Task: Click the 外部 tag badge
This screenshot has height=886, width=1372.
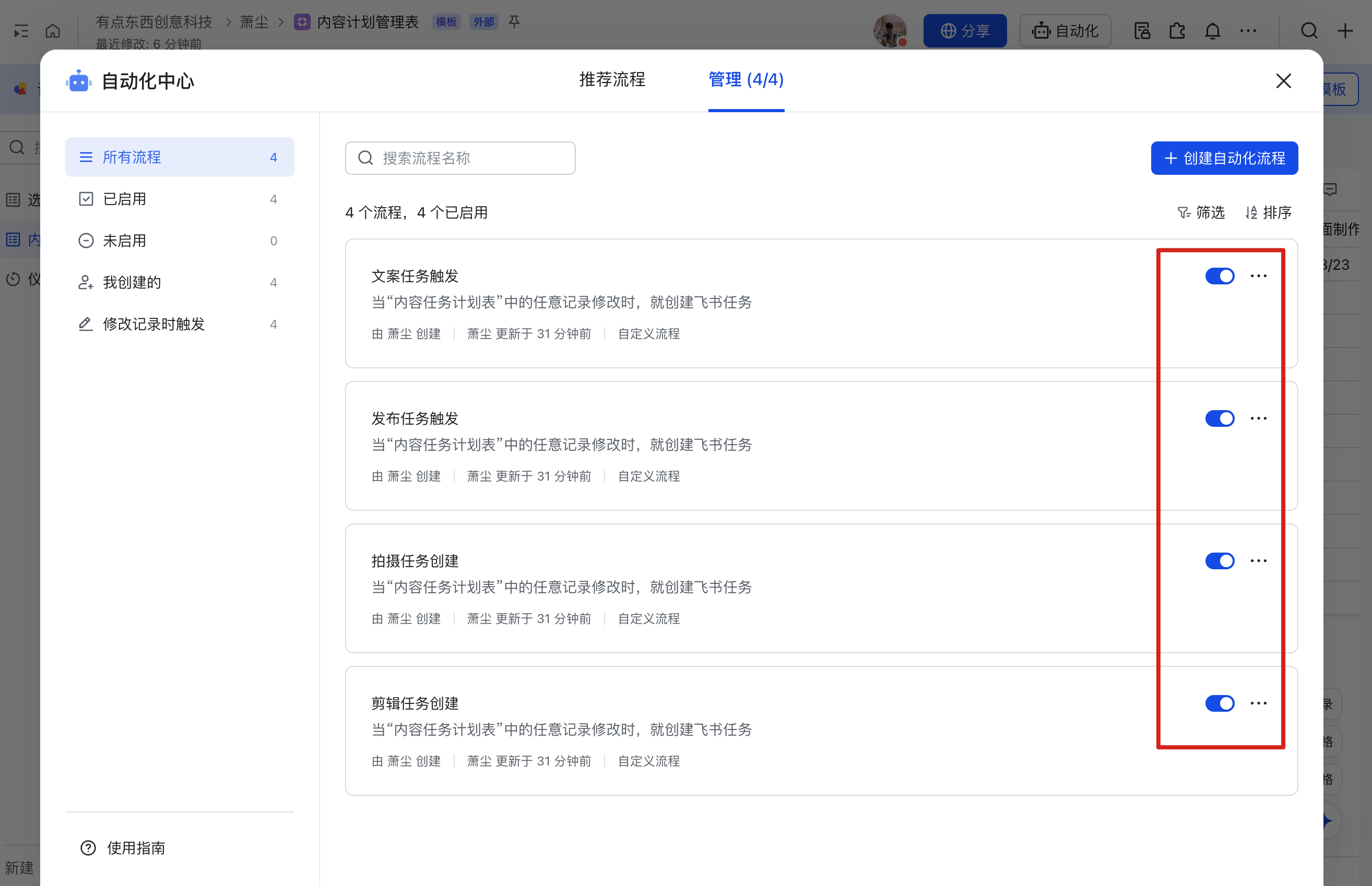Action: coord(483,22)
